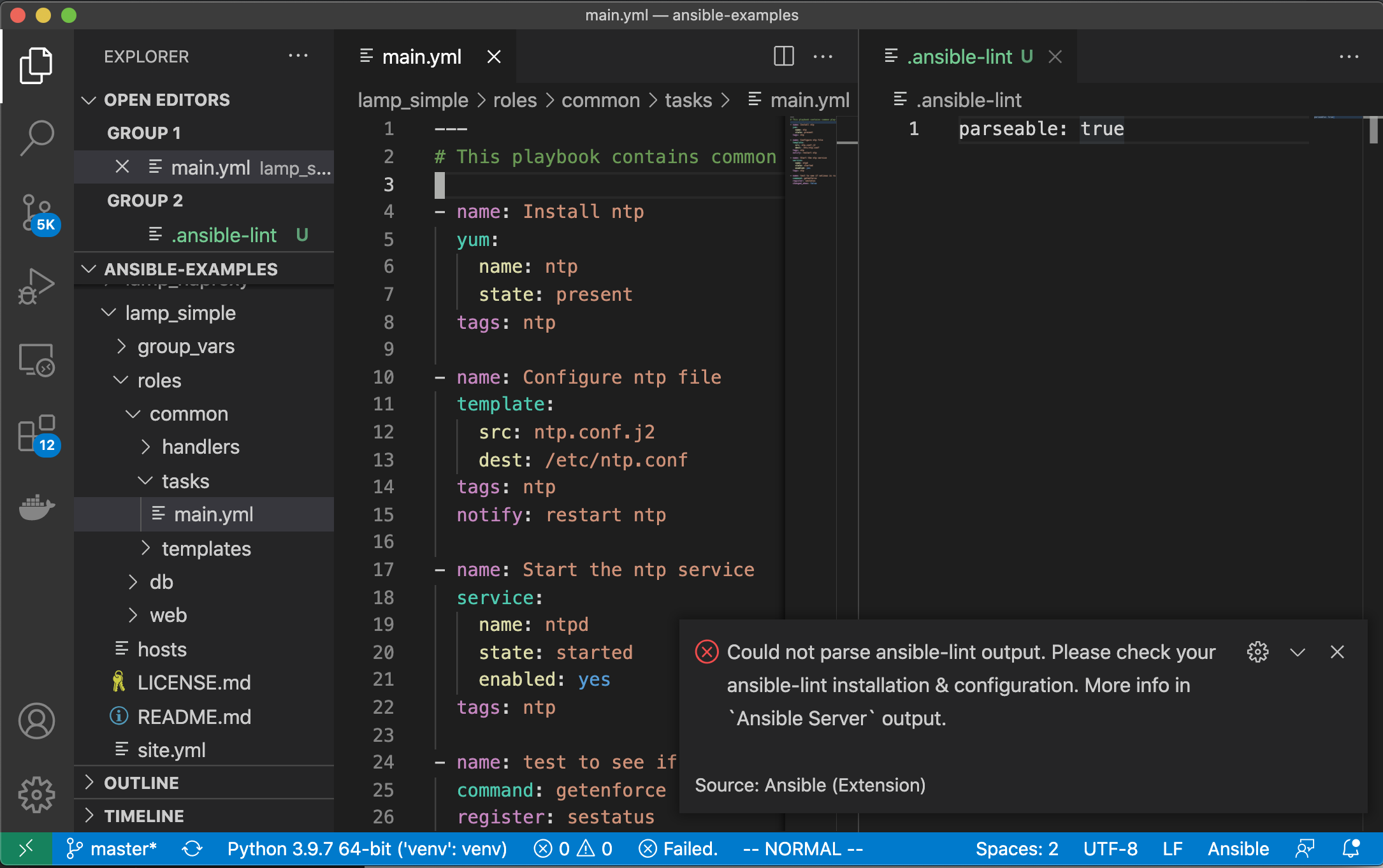
Task: Open the notifications bell in status bar
Action: pos(1350,849)
